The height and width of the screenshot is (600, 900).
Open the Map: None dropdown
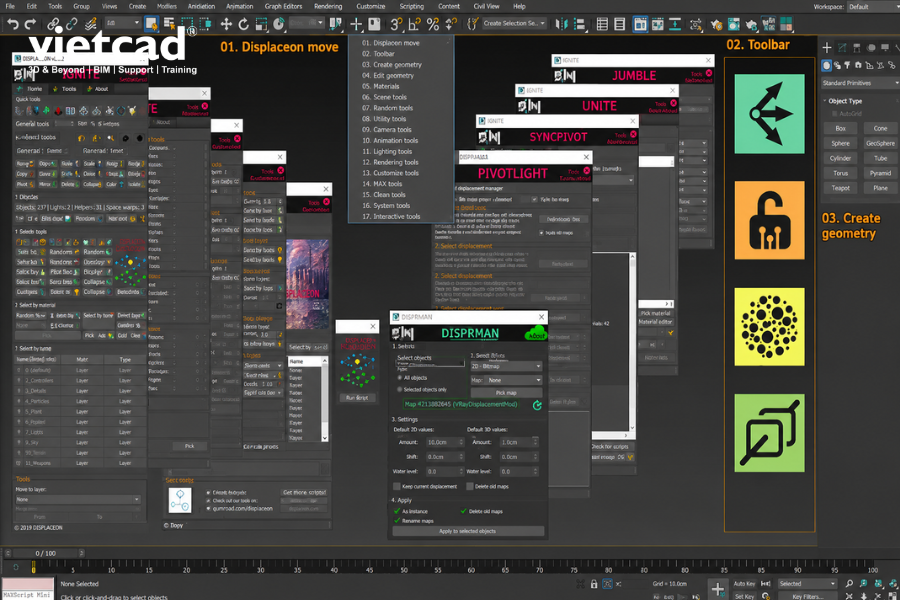coord(514,380)
